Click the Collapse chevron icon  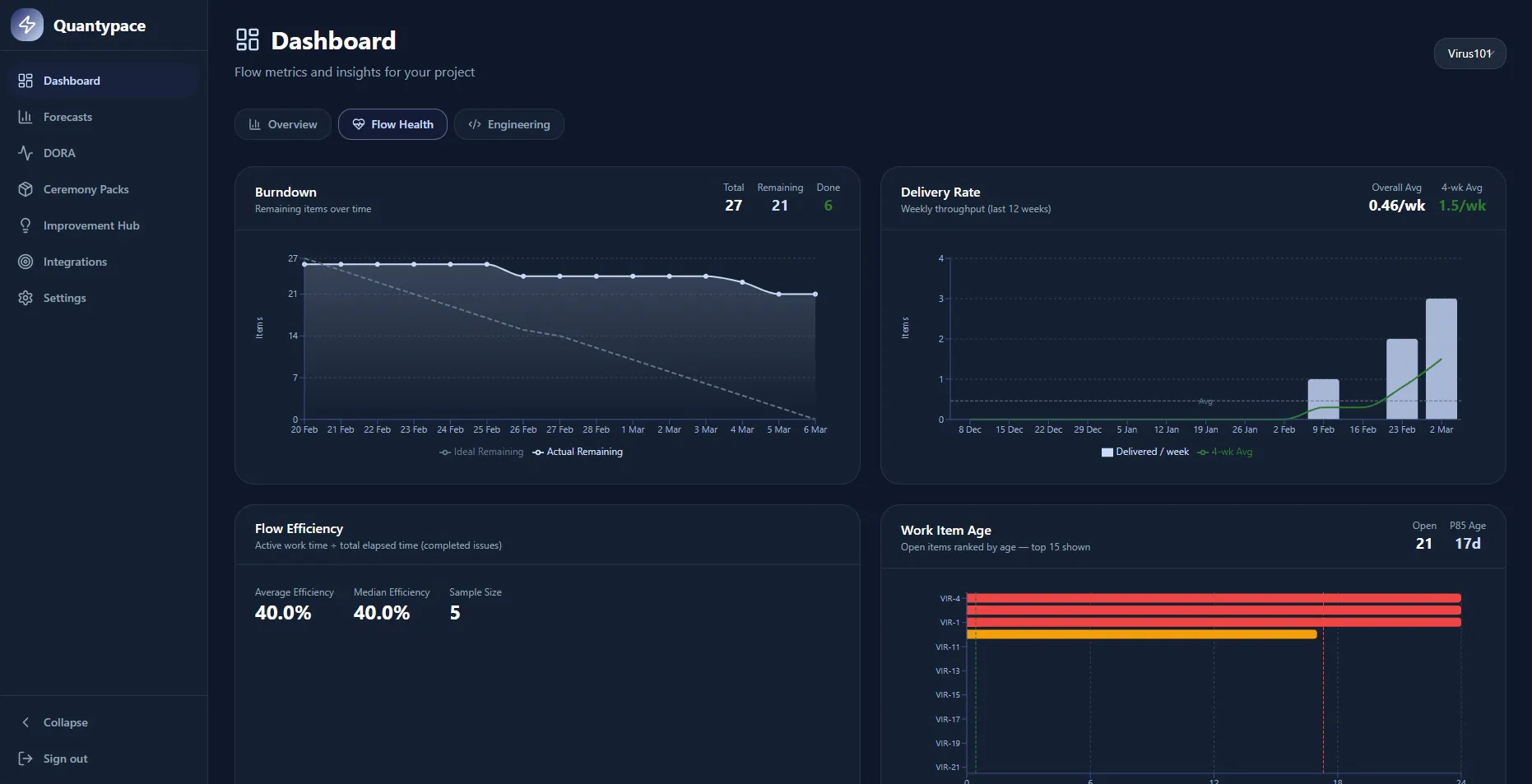[x=26, y=722]
